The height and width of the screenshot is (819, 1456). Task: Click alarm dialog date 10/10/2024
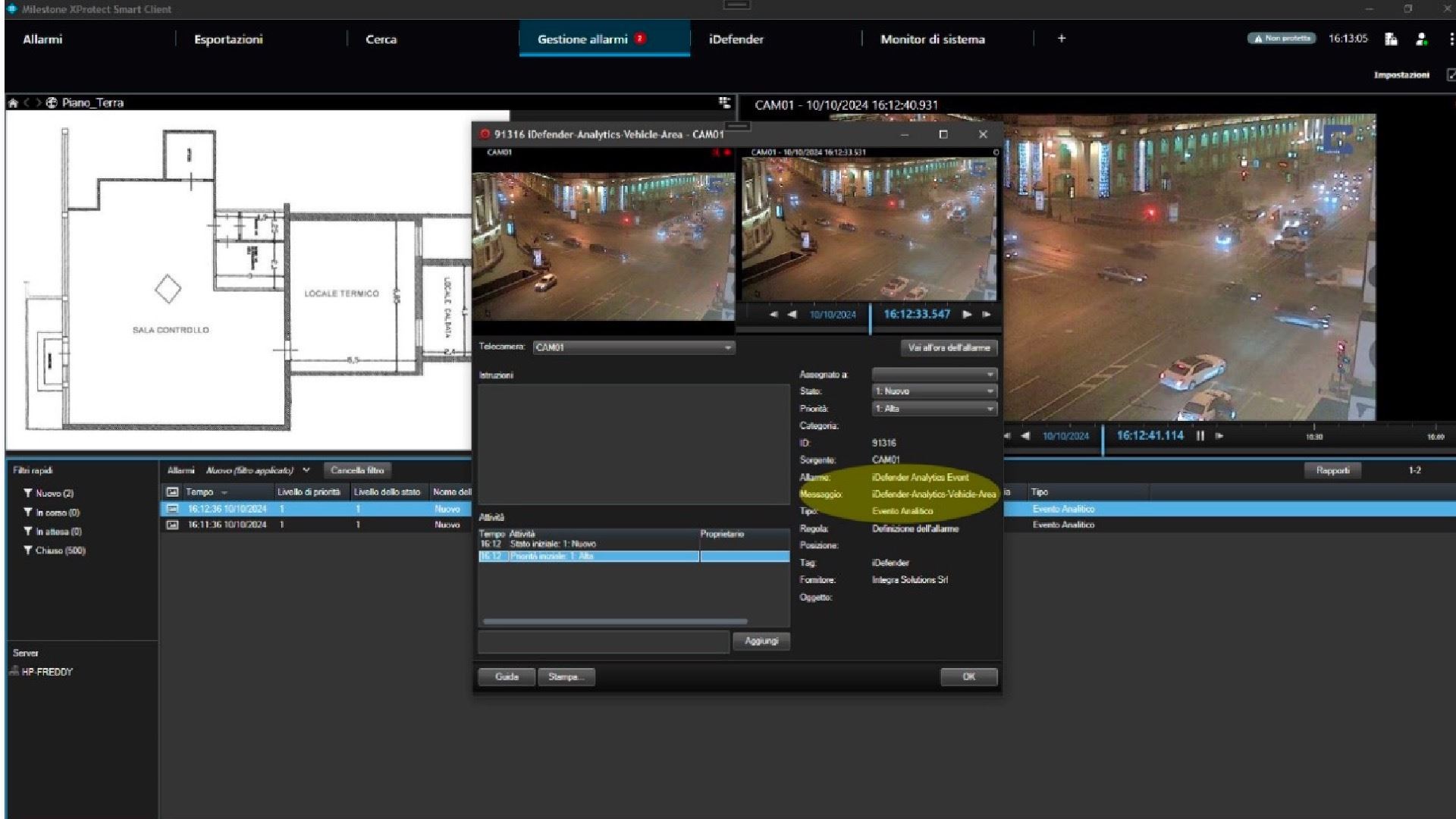pyautogui.click(x=833, y=315)
